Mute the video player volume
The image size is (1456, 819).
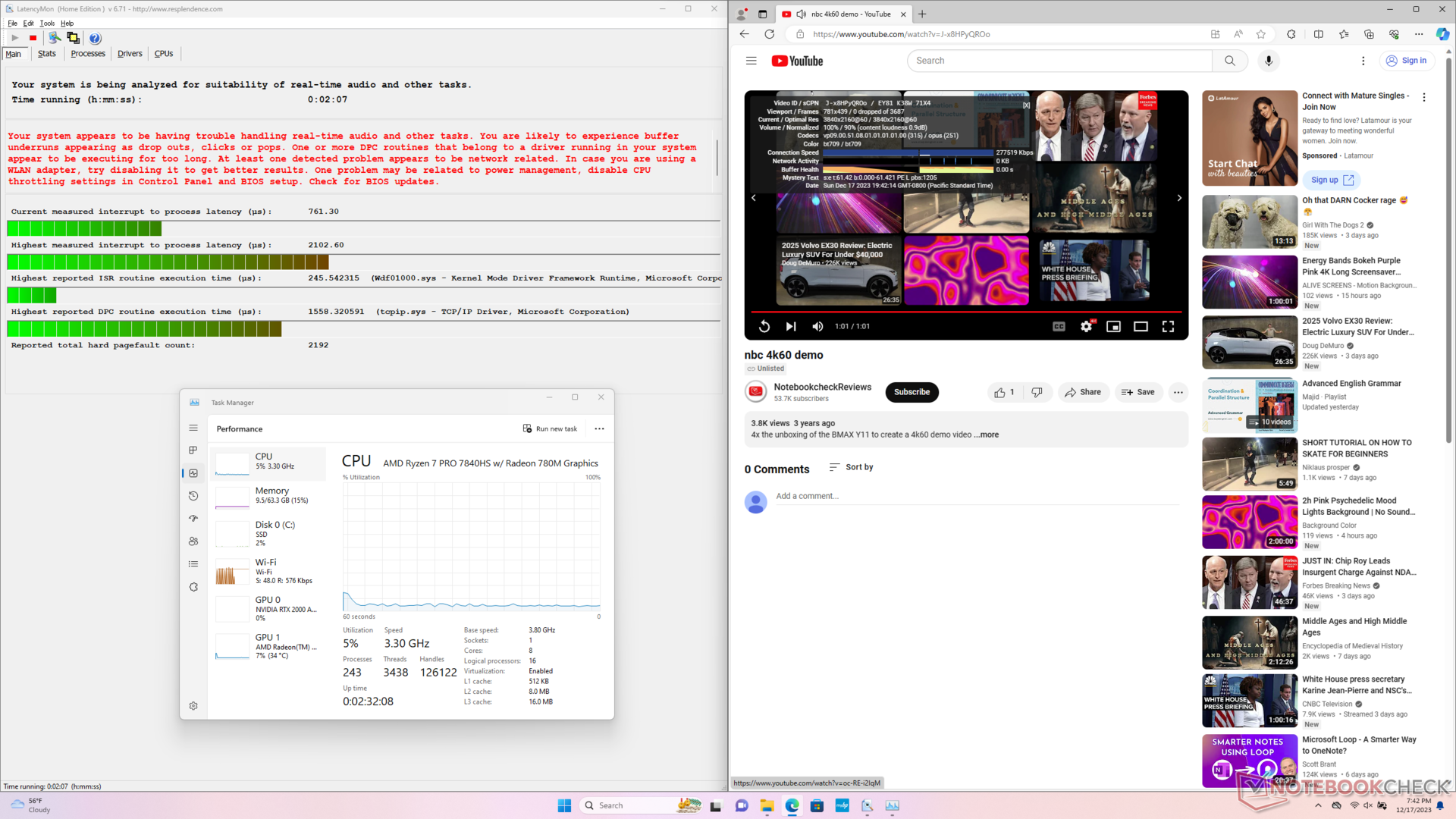click(817, 326)
